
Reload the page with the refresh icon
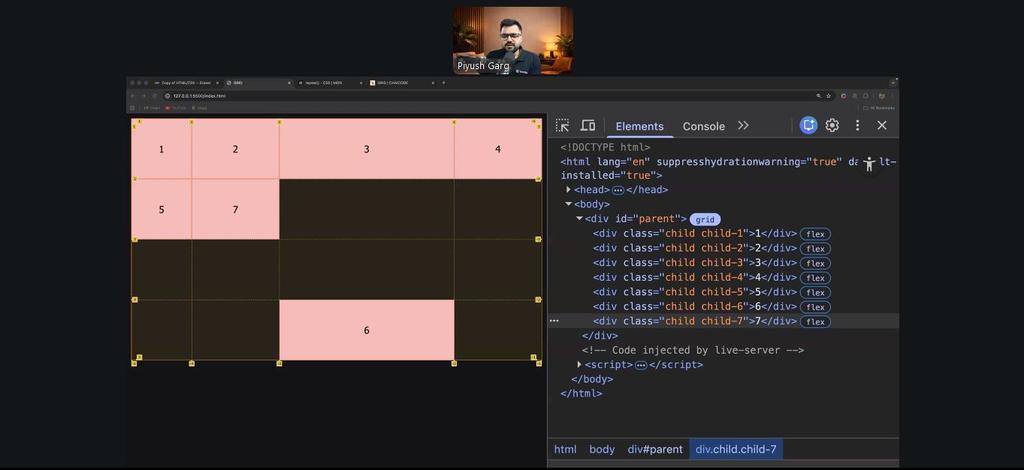pyautogui.click(x=155, y=96)
